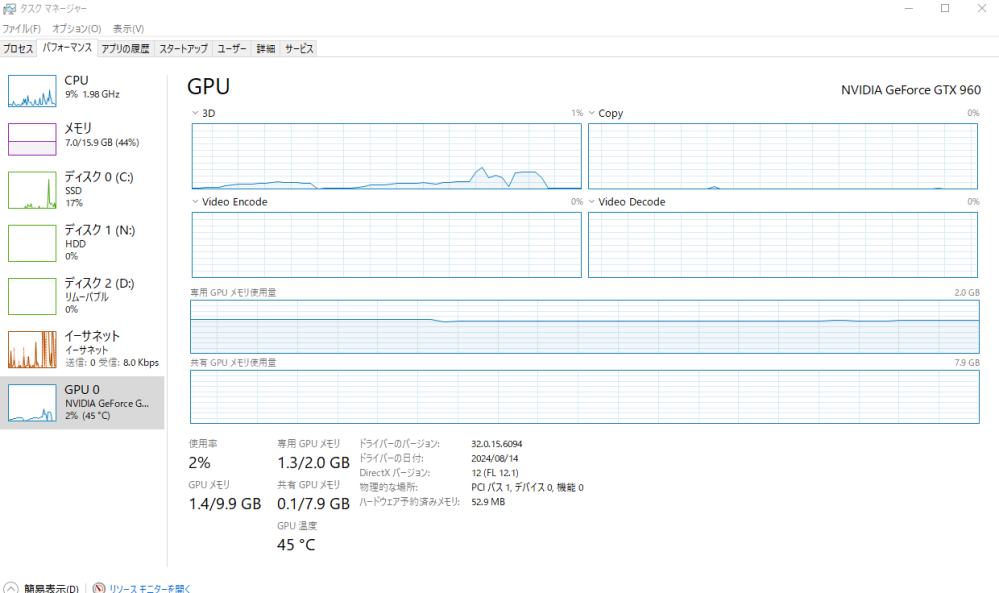Select the メモリ usage mini graph
This screenshot has height=593, width=999.
(x=32, y=139)
